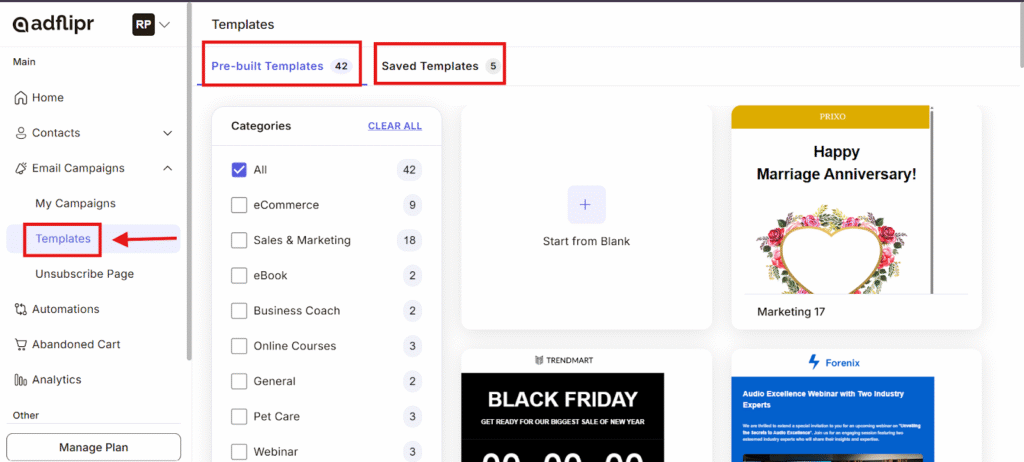Click the Home house icon in sidebar
This screenshot has height=462, width=1024.
pos(20,98)
